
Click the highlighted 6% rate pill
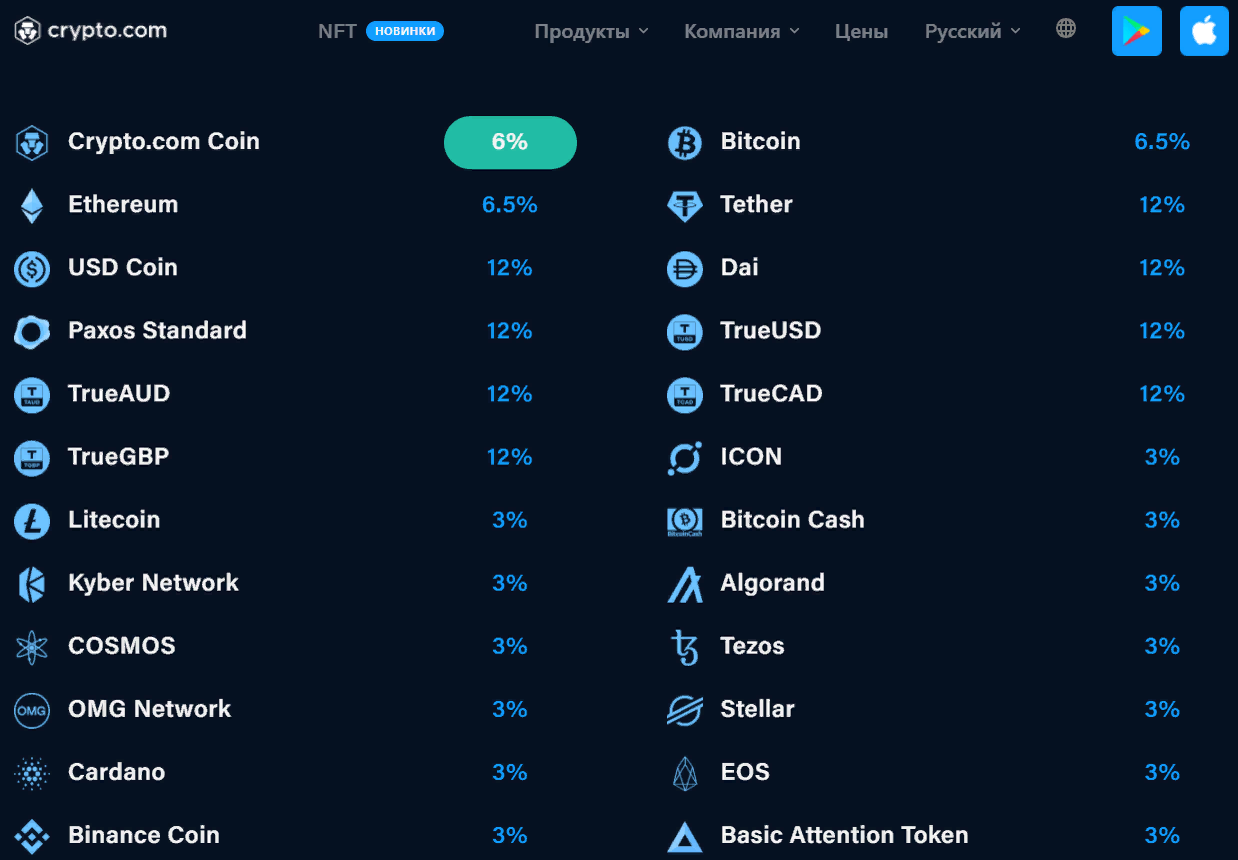pyautogui.click(x=510, y=142)
